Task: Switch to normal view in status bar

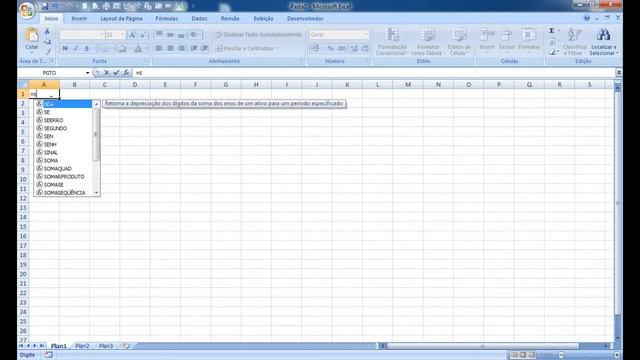Action: pos(514,355)
